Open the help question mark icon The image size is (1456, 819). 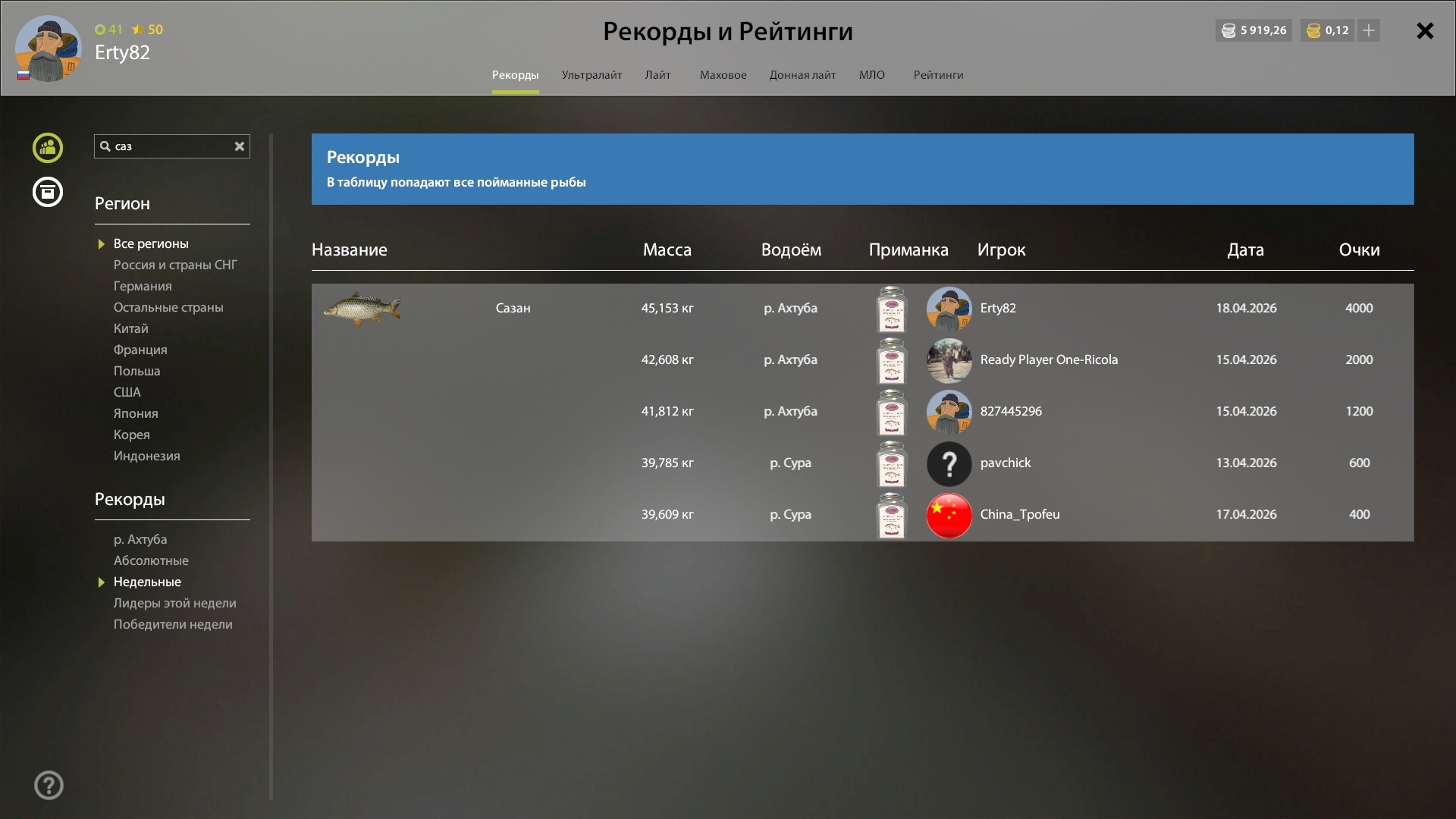coord(49,786)
